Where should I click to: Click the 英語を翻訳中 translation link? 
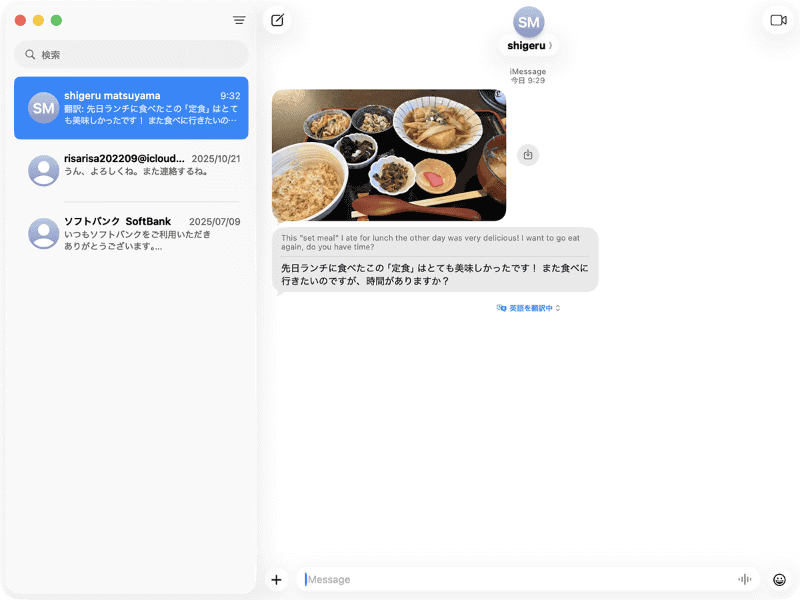530,310
